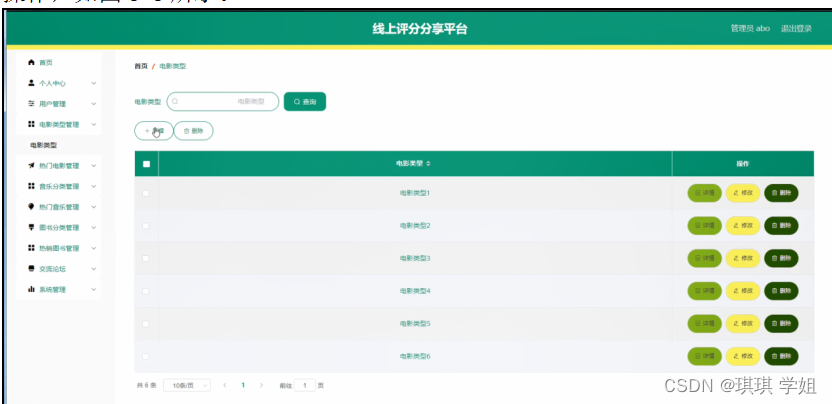This screenshot has width=832, height=404.
Task: Click the 图书分类管理 sidebar icon
Action: click(x=31, y=227)
